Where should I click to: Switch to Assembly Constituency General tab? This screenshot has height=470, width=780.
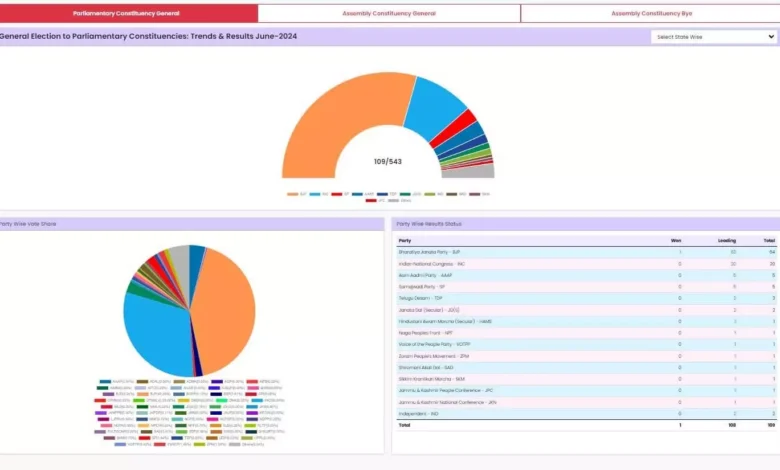tap(389, 13)
